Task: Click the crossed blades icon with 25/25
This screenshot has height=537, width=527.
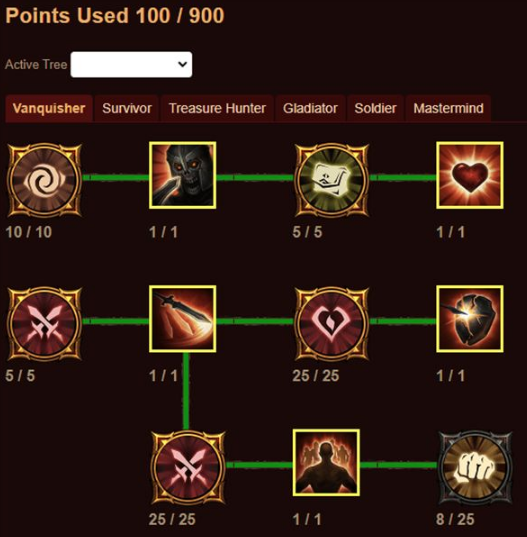Action: click(x=188, y=467)
